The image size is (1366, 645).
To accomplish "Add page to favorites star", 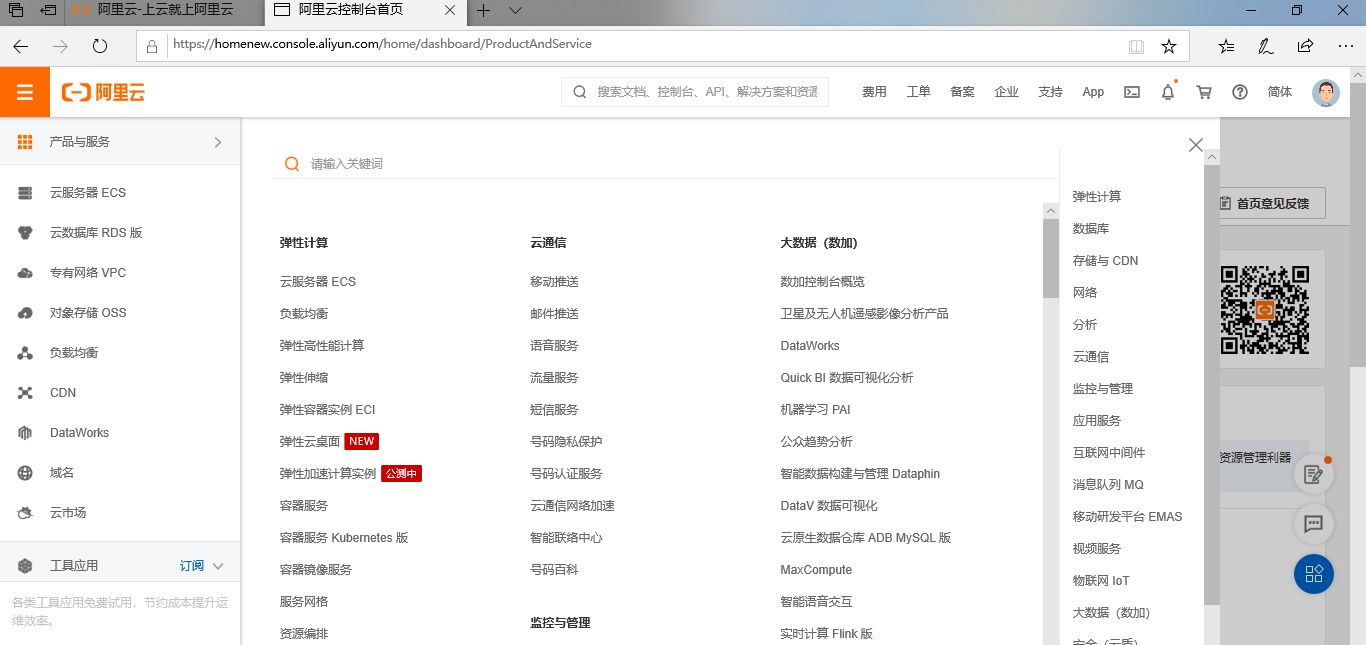I will (x=1168, y=46).
